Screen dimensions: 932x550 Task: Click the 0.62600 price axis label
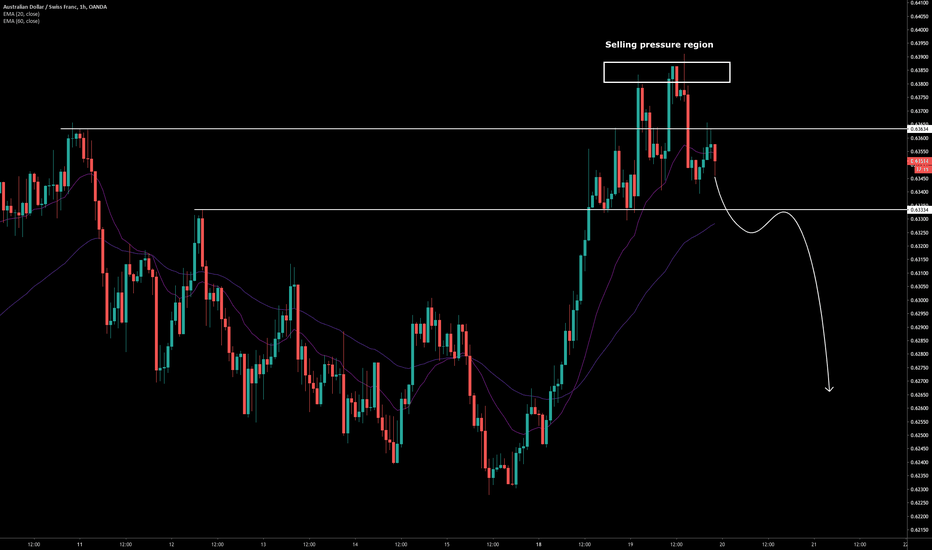[x=920, y=408]
